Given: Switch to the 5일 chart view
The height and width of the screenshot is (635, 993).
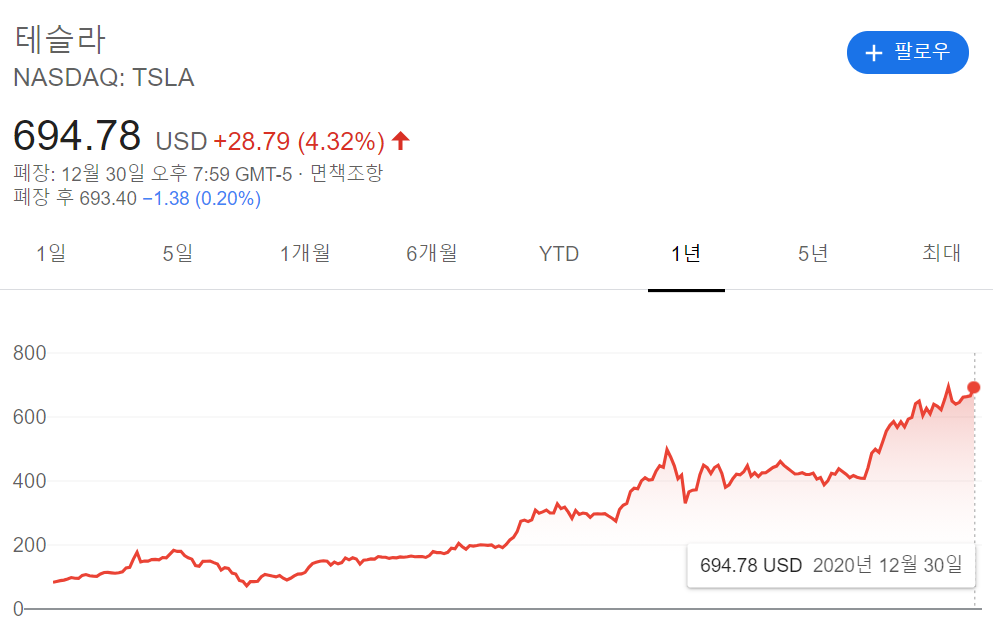Looking at the screenshot, I should (177, 254).
